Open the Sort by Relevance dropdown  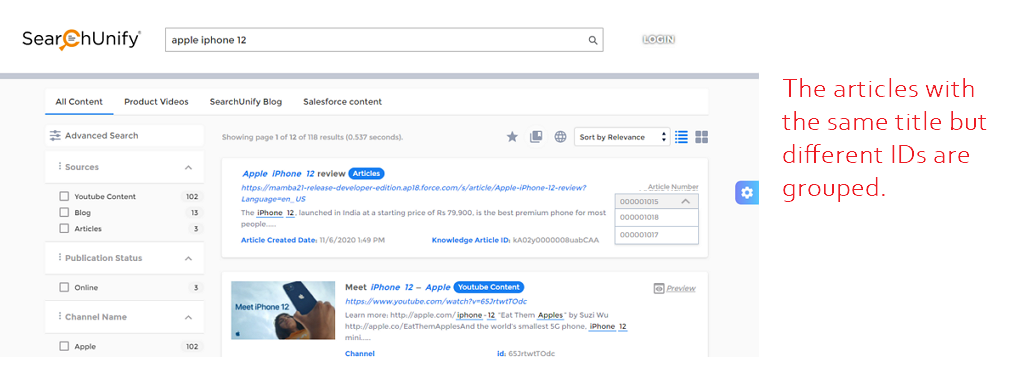pos(622,137)
